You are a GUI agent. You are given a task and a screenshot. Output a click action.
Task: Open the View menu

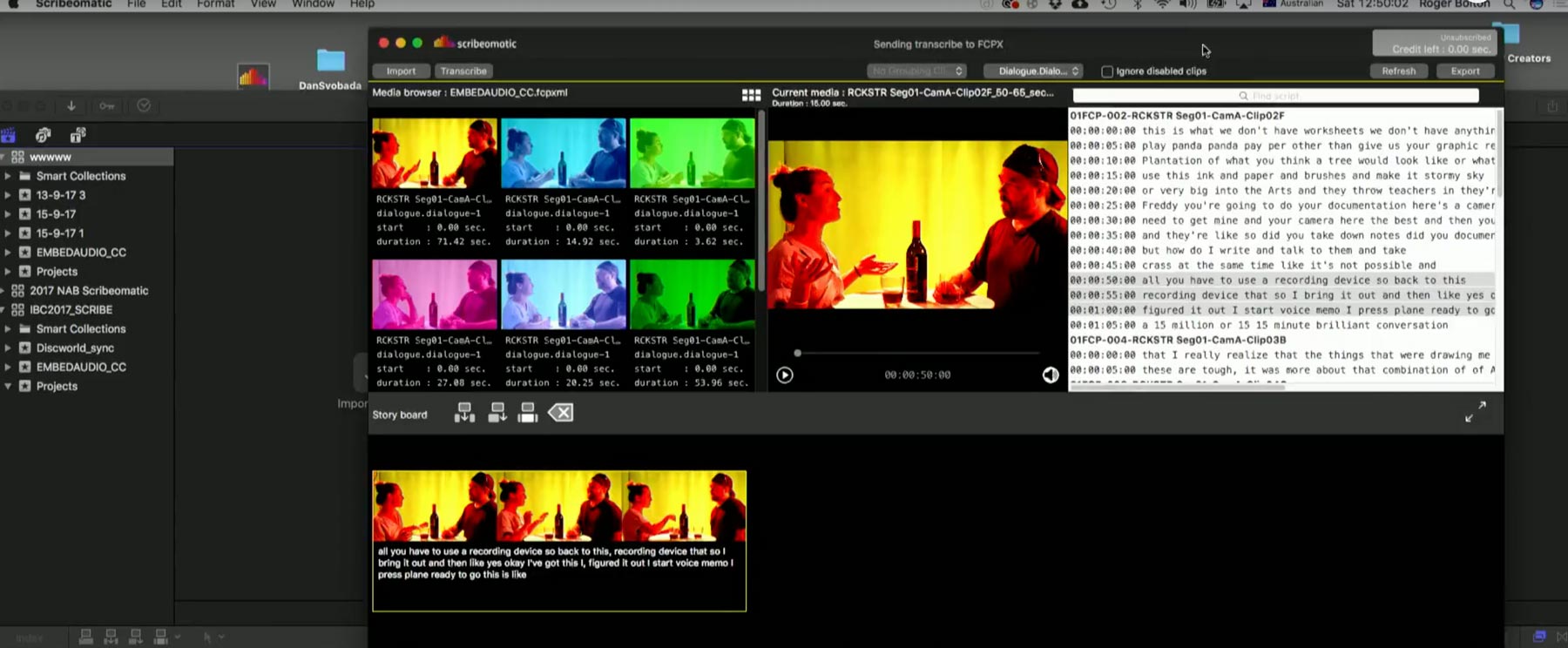pyautogui.click(x=263, y=4)
